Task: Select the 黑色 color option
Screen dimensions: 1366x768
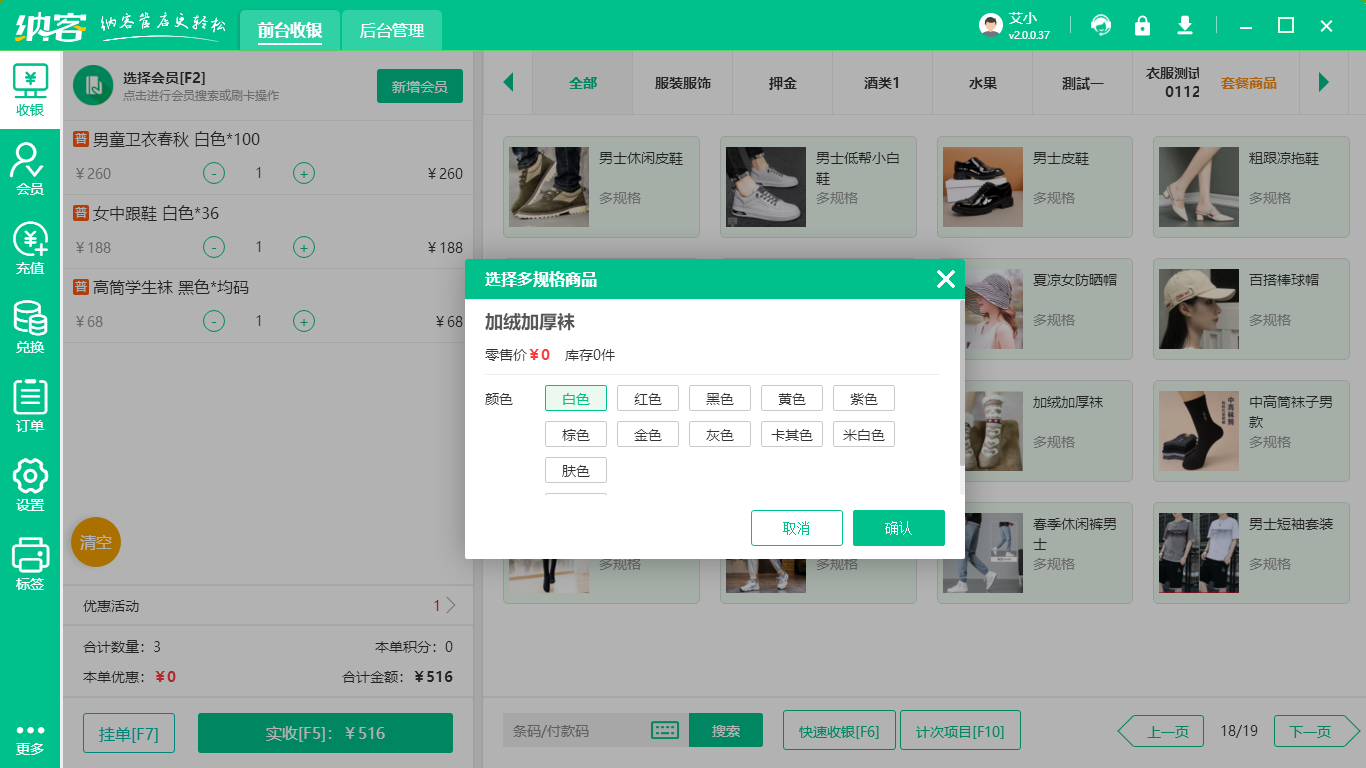Action: (719, 397)
